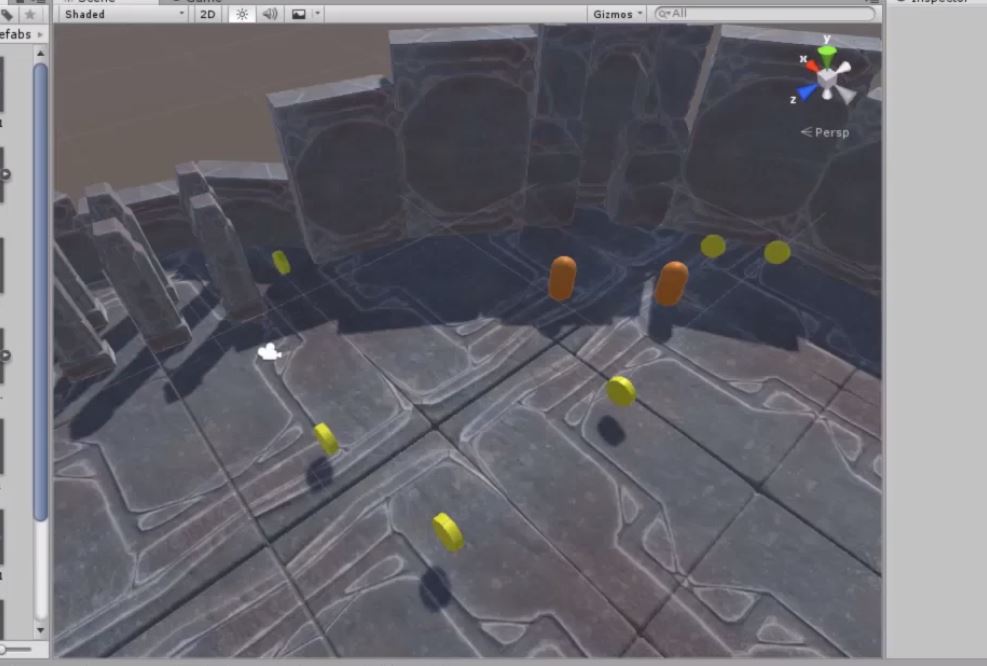987x666 pixels.
Task: Toggle scene audio speaker icon
Action: tap(270, 14)
